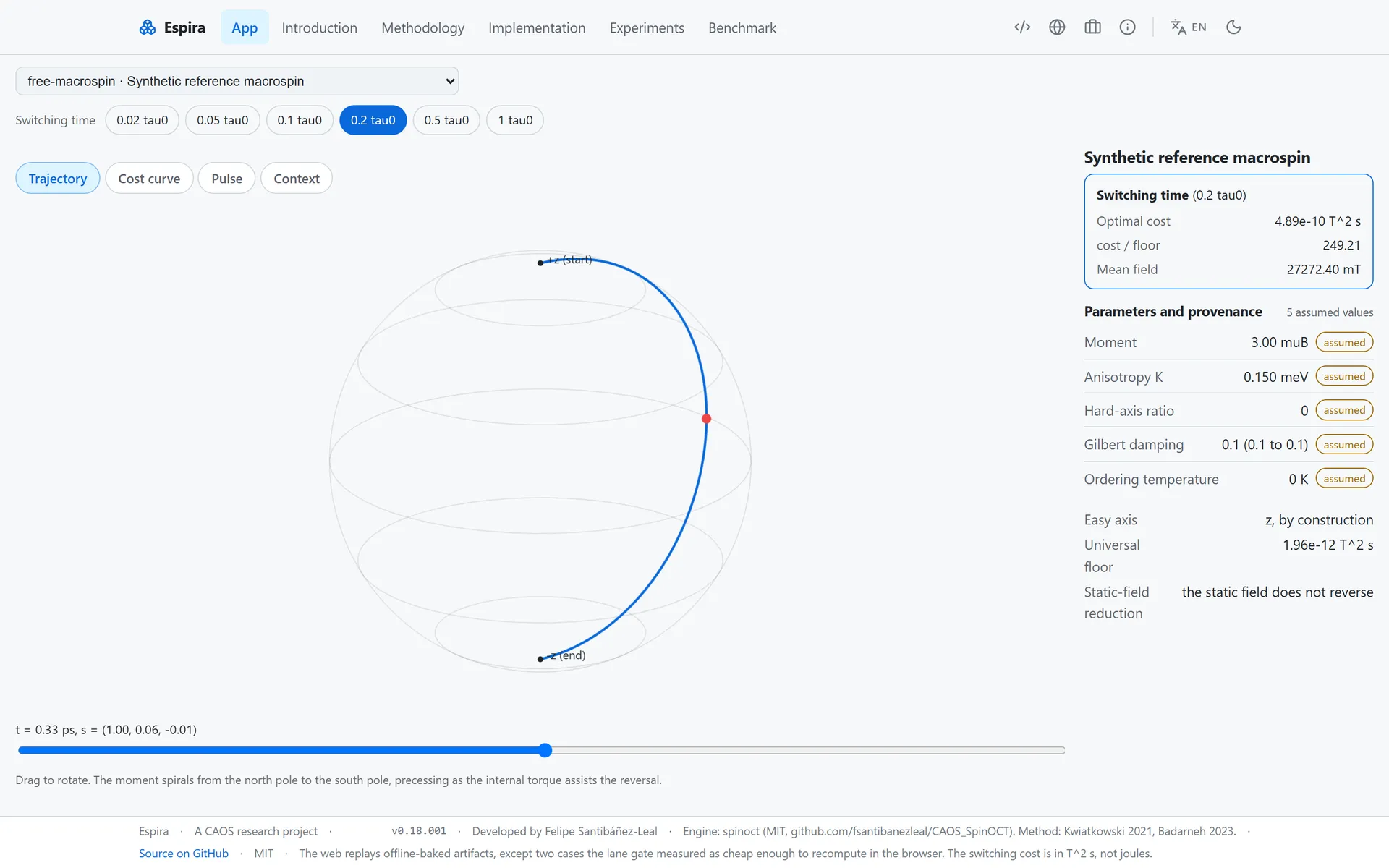Switch to the Trajectory tab
The image size is (1389, 868).
[58, 179]
